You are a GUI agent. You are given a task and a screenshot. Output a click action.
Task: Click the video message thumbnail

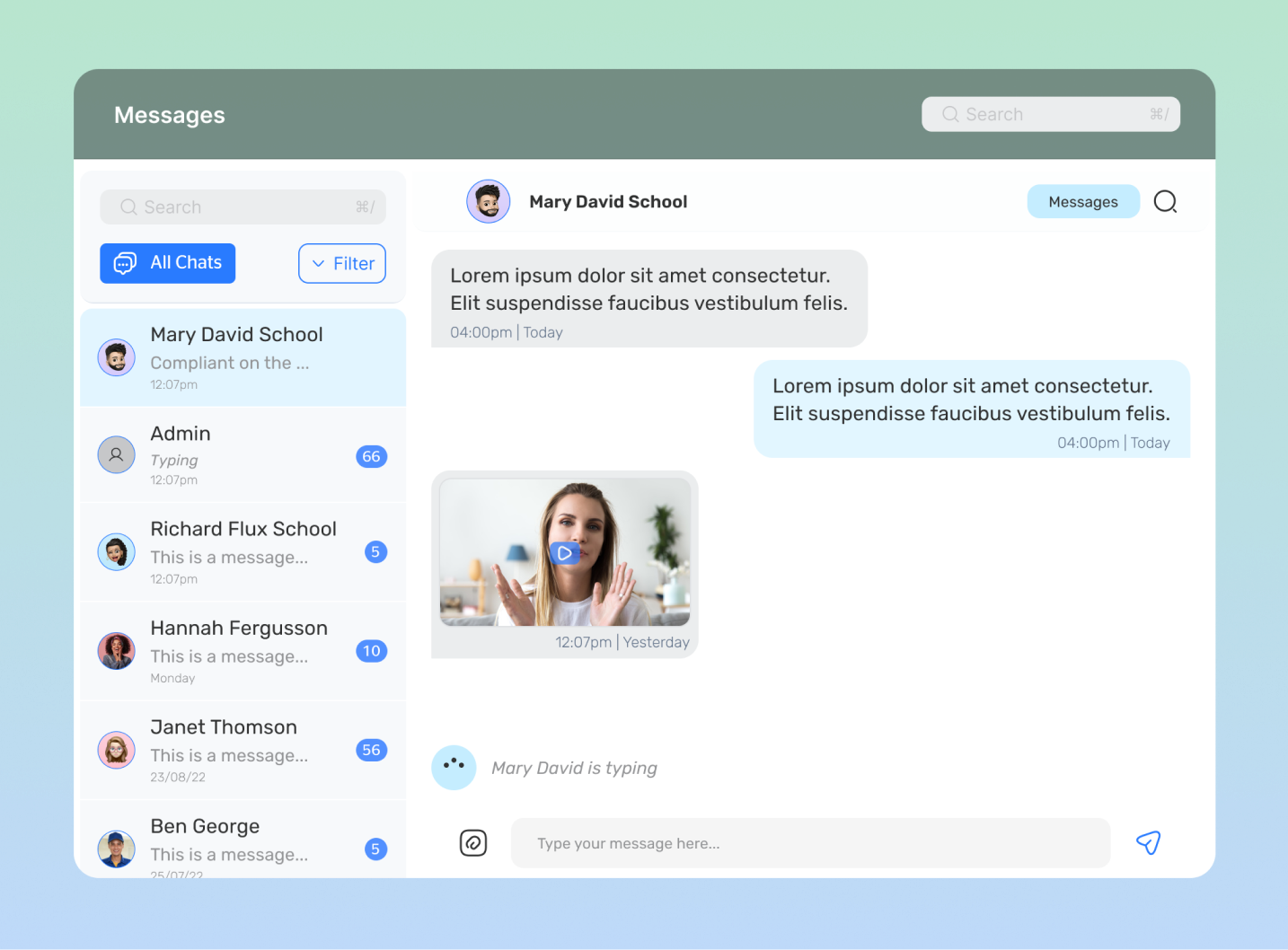565,552
